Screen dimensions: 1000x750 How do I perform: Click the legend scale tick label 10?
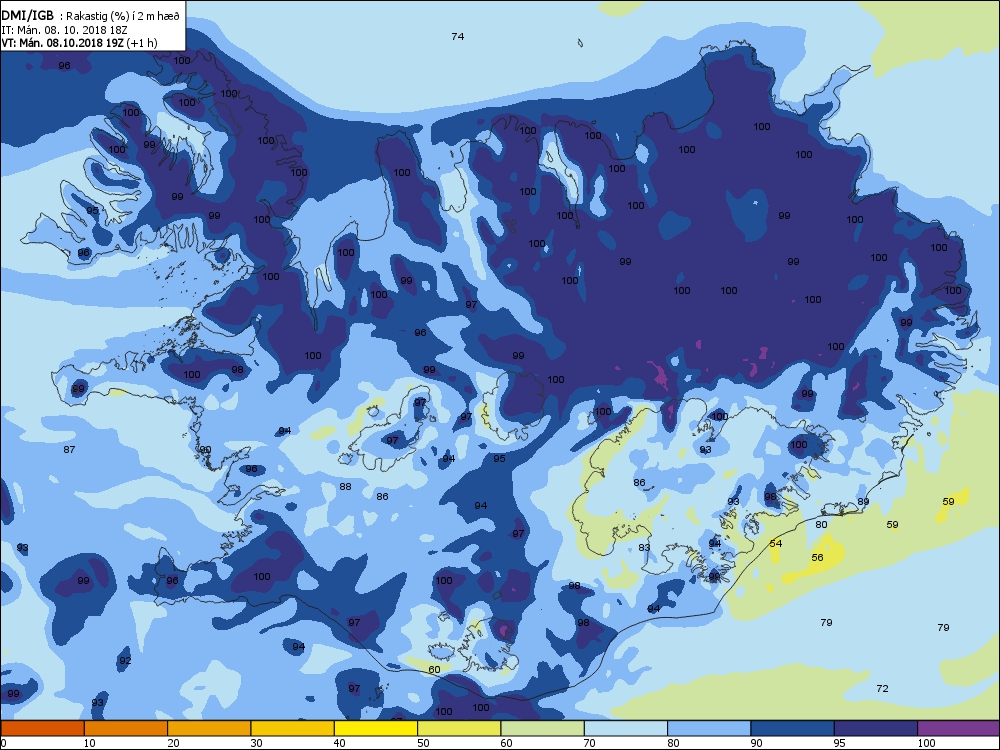pos(89,743)
